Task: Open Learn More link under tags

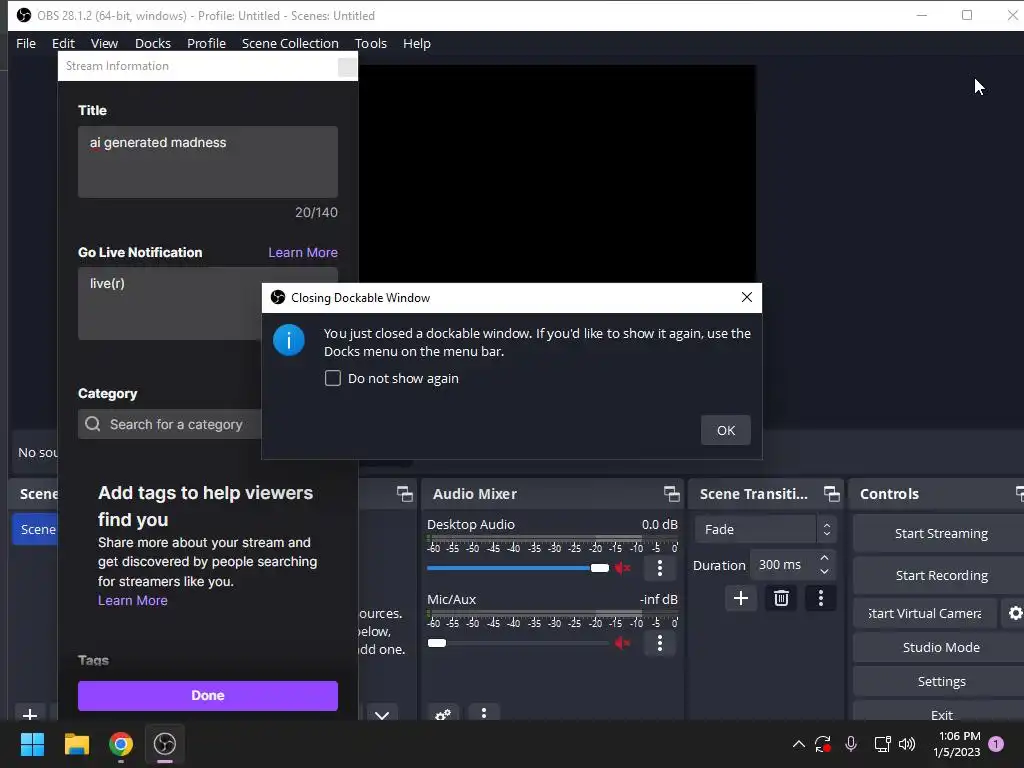Action: tap(133, 600)
